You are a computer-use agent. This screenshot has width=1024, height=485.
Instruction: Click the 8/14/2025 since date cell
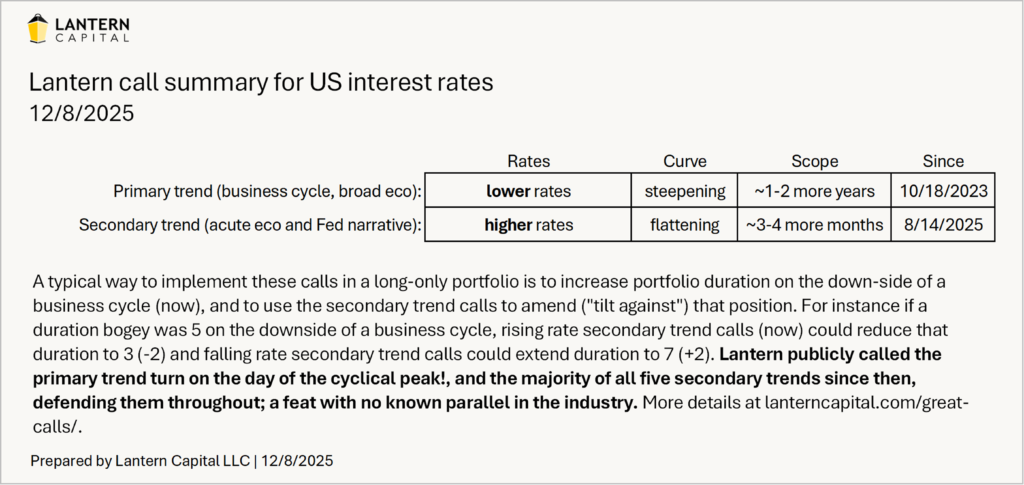click(x=943, y=225)
